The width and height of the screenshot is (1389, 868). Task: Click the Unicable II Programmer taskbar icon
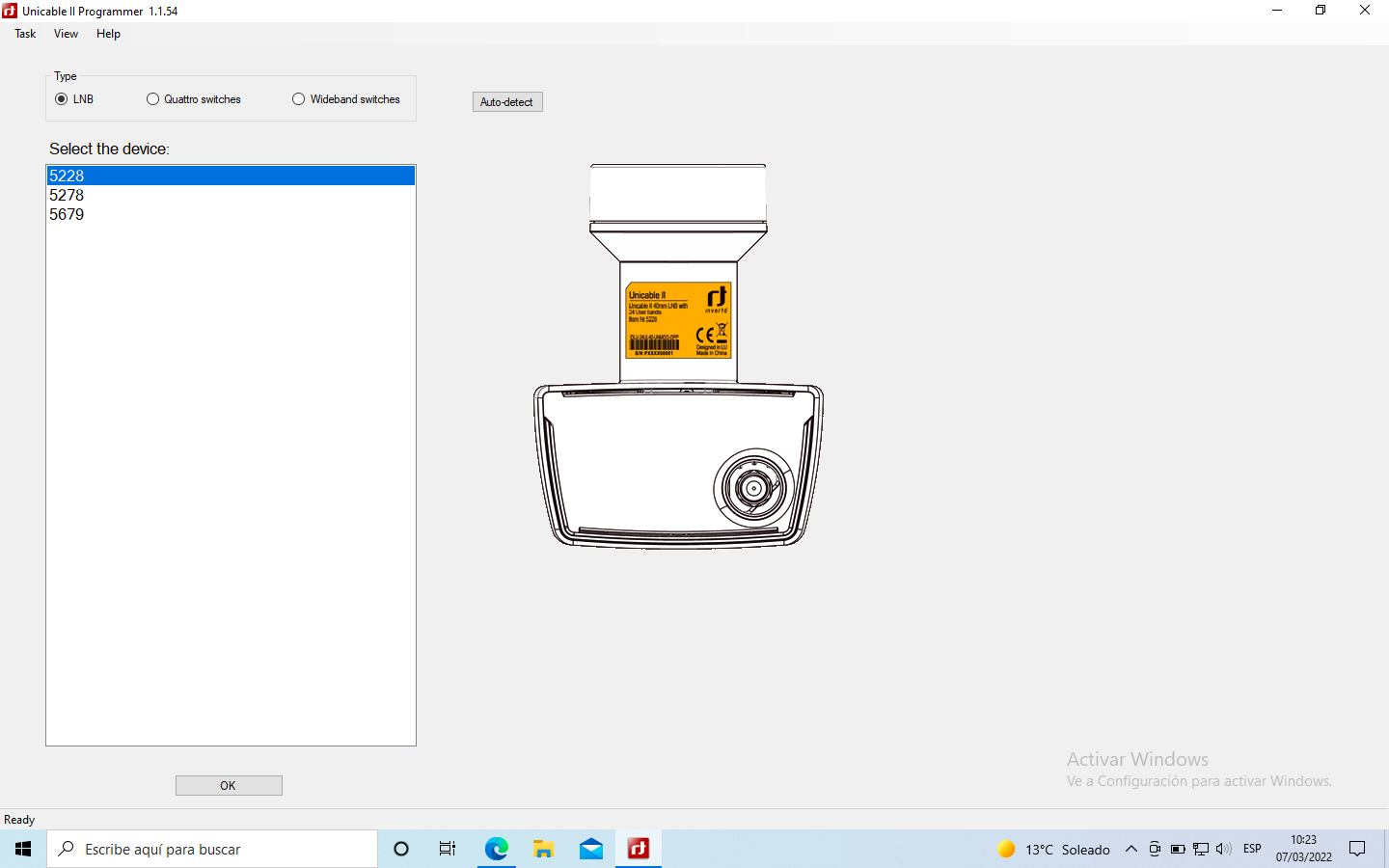(639, 849)
